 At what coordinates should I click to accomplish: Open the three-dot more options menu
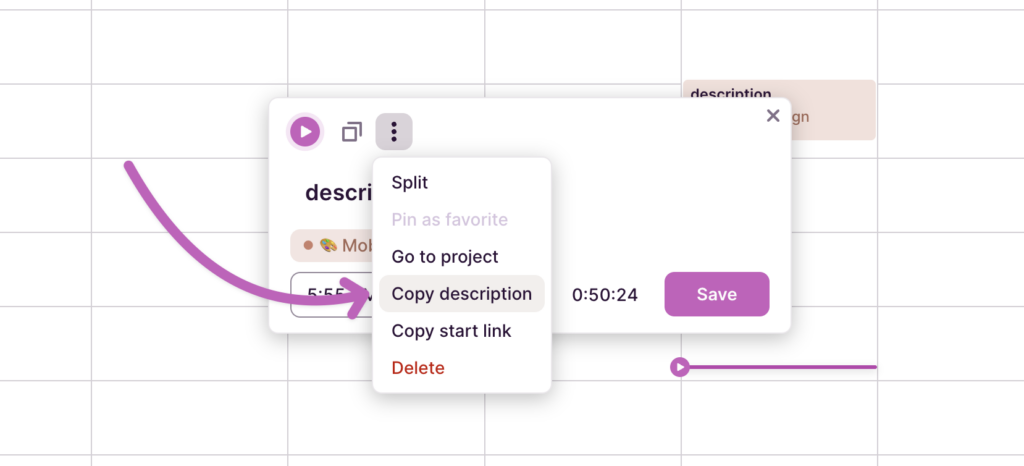[x=394, y=132]
